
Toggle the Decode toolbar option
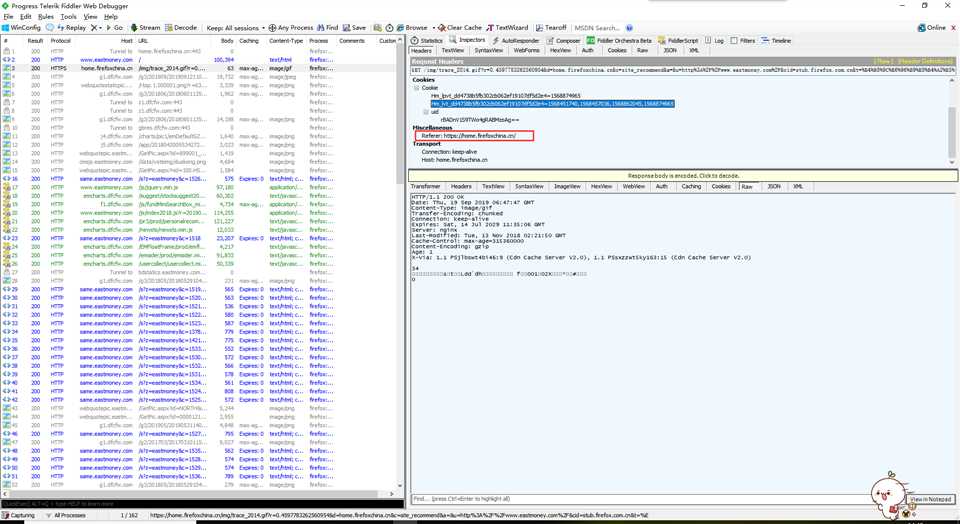181,28
